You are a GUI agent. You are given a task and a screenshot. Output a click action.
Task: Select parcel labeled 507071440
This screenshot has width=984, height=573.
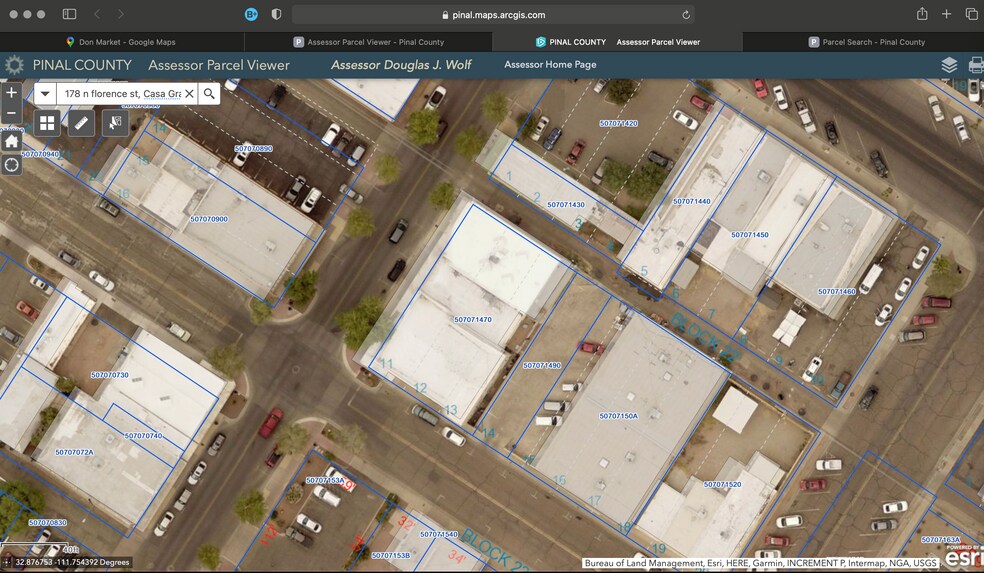[692, 201]
